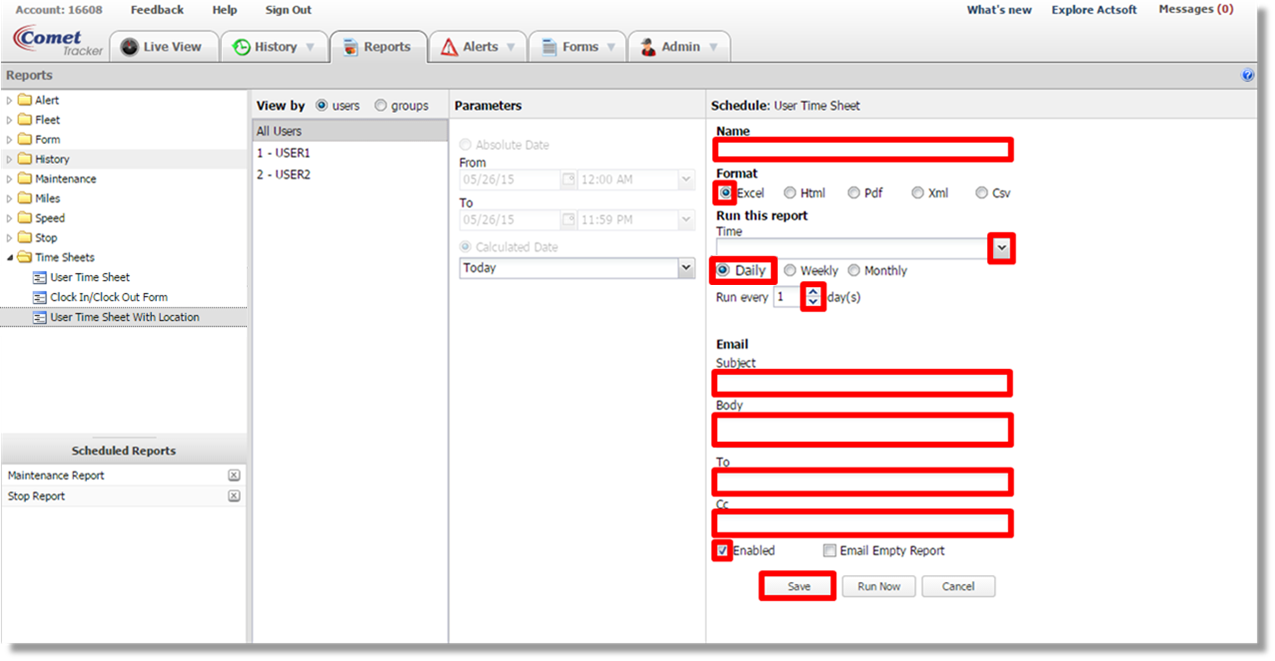1275x661 pixels.
Task: Collapse the Time Sheets tree folder
Action: 10,257
